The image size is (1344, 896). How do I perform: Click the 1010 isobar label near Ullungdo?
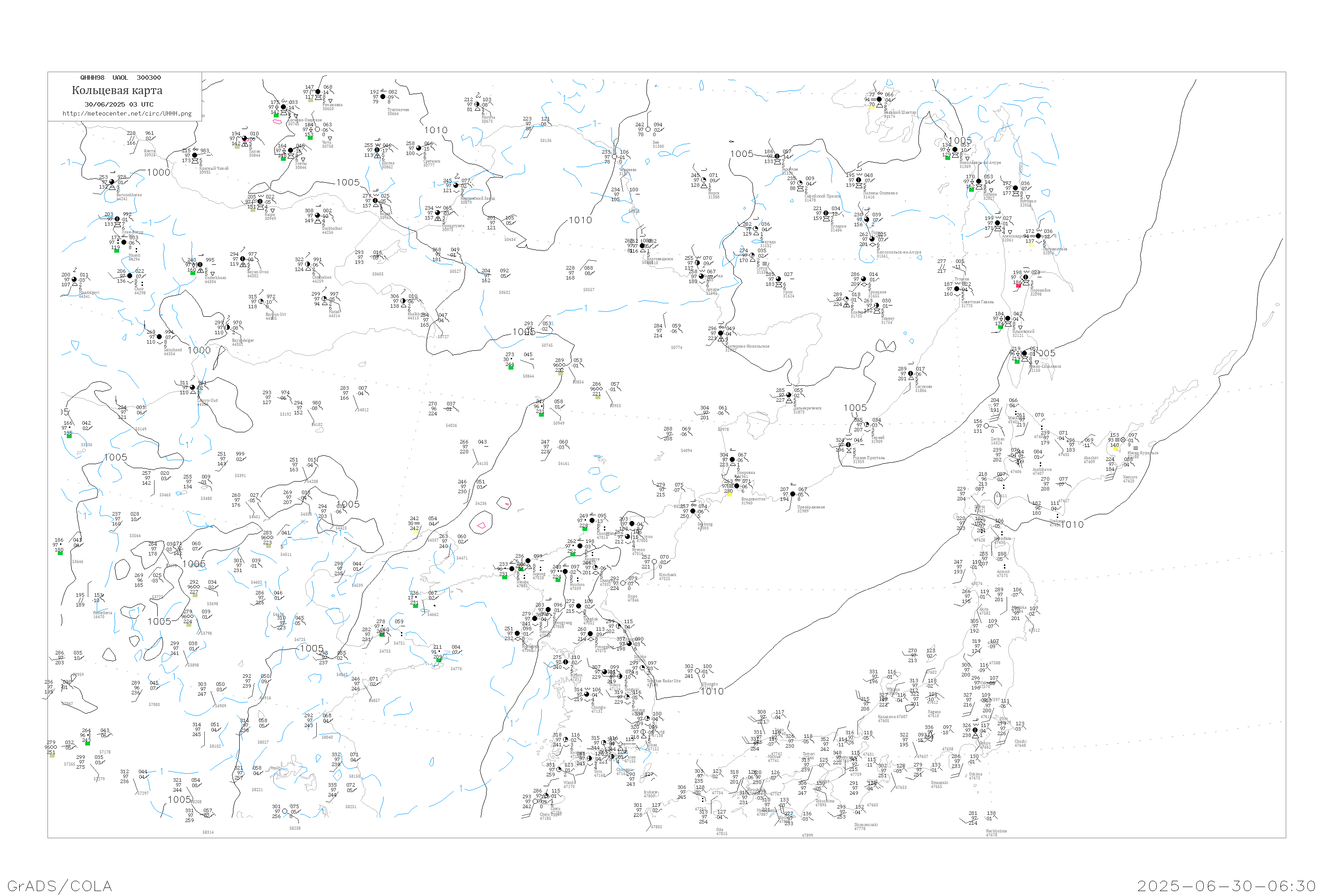(x=712, y=691)
